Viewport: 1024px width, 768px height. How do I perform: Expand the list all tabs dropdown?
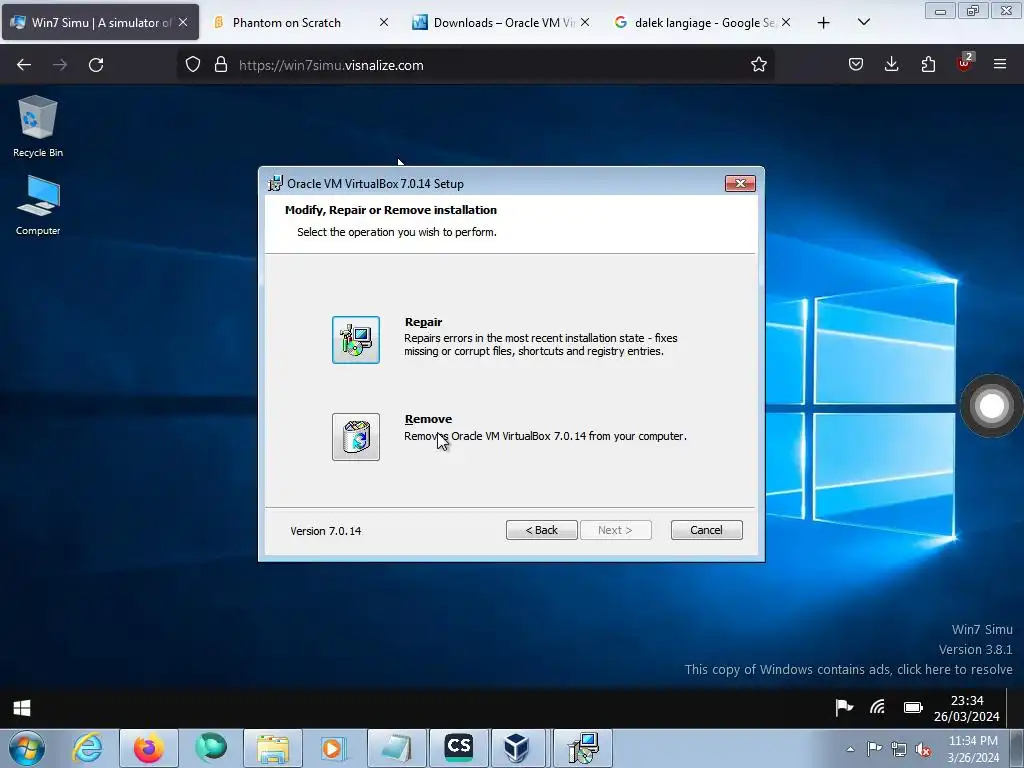[863, 22]
